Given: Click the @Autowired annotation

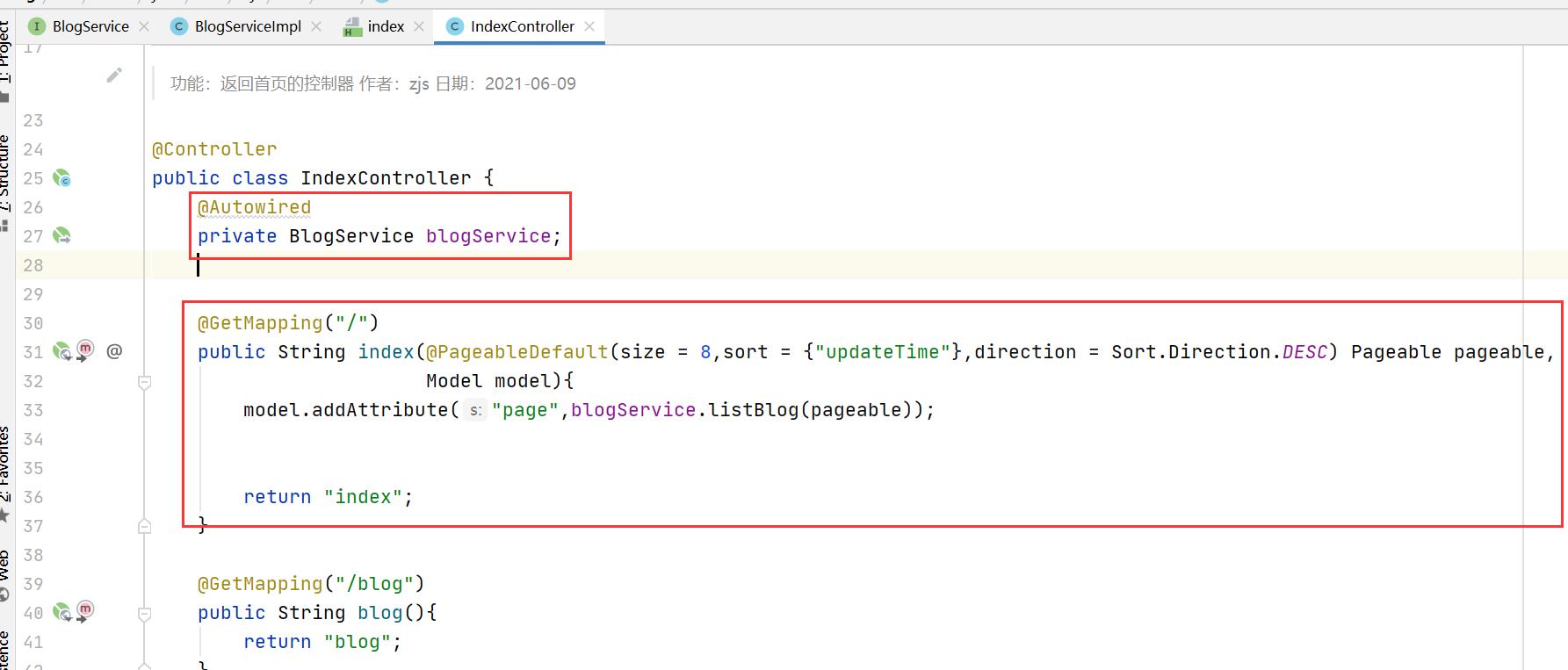Looking at the screenshot, I should click(x=254, y=207).
